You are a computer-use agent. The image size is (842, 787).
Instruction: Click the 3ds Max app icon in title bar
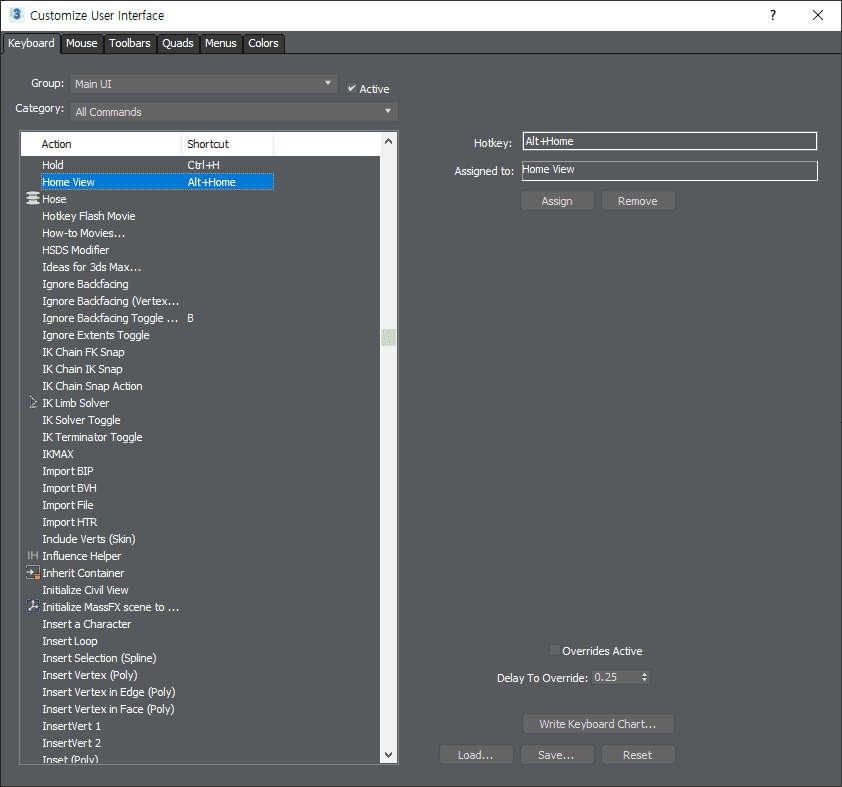point(17,15)
